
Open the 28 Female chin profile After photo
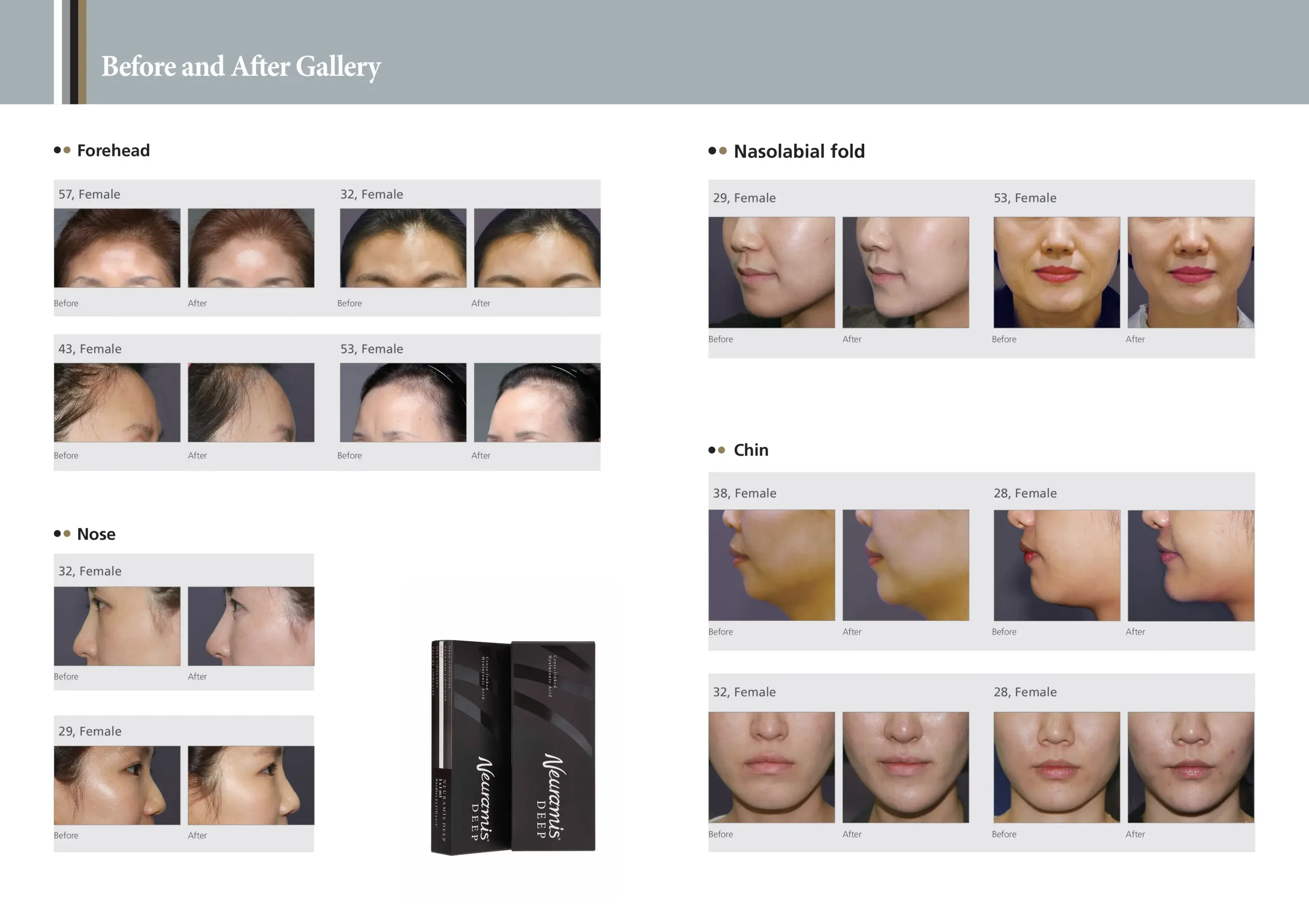[1190, 565]
